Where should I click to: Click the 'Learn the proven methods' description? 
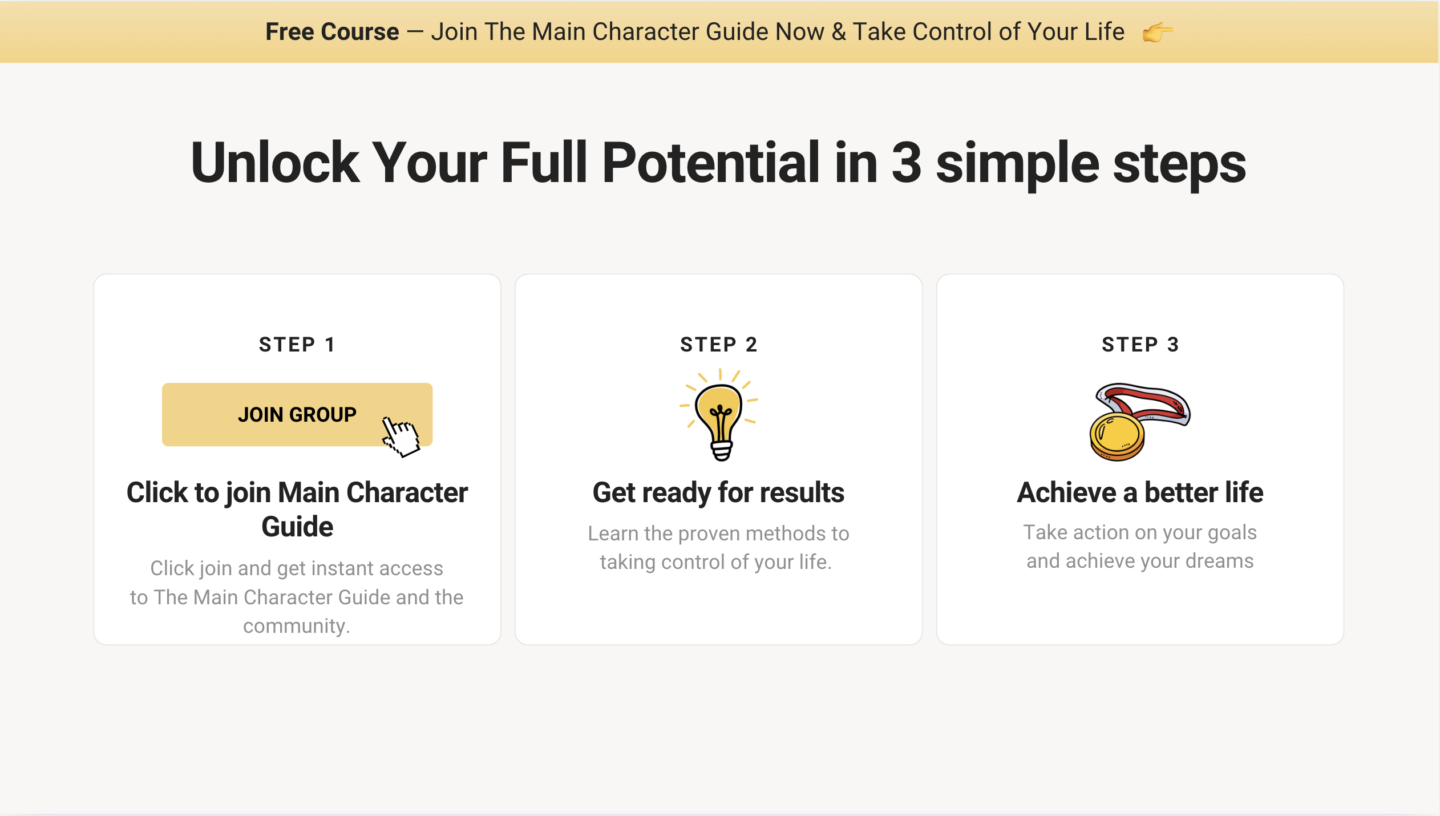click(x=718, y=548)
